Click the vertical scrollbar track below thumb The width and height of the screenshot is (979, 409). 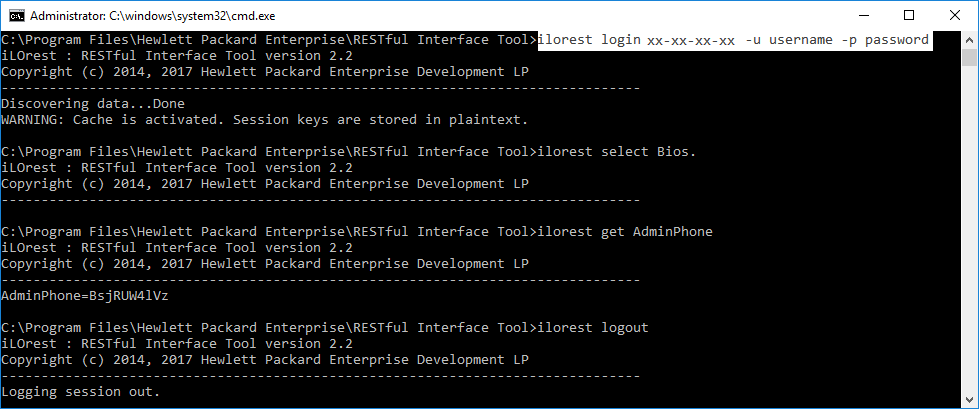[x=969, y=231]
